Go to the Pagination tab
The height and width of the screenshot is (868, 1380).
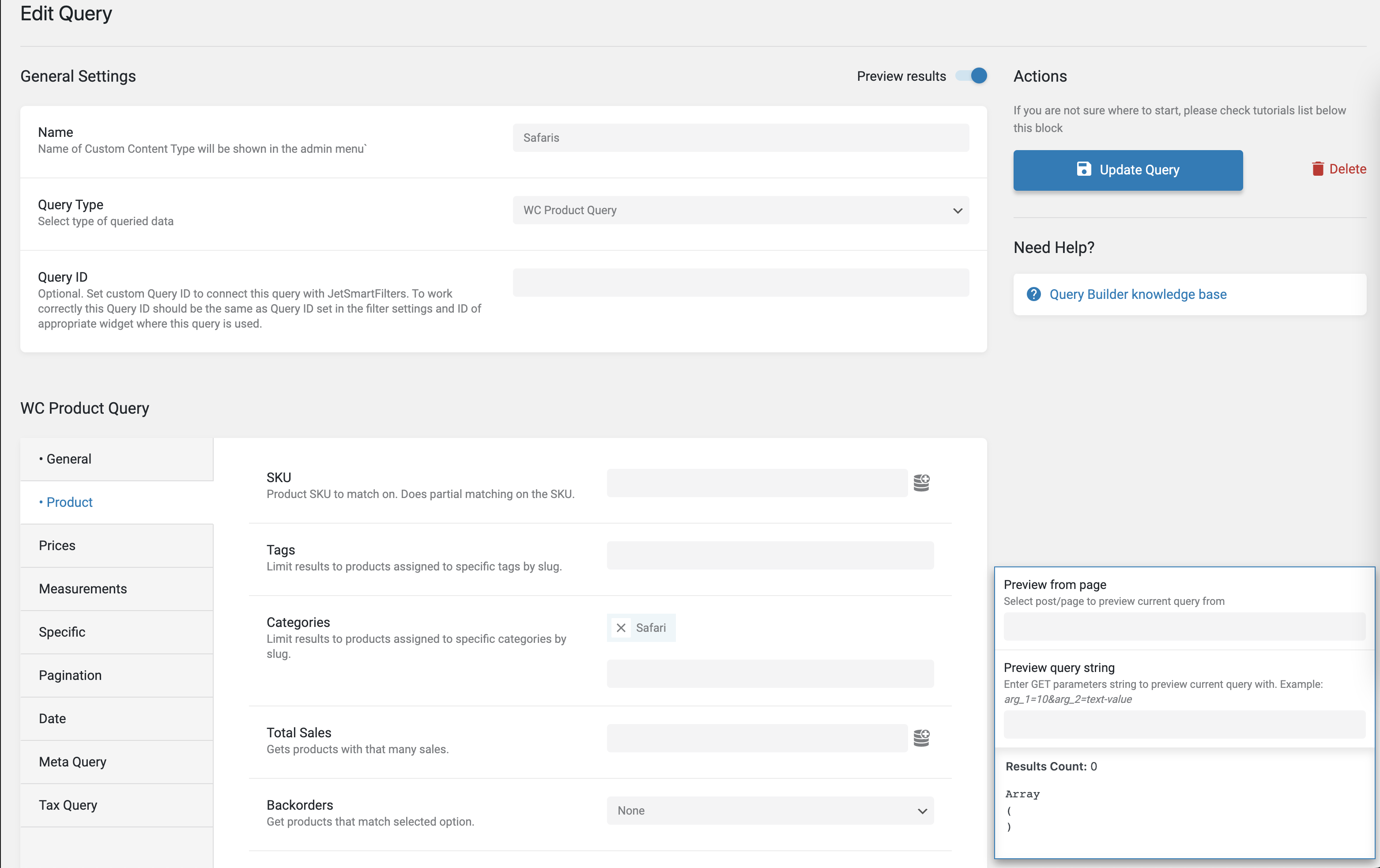71,676
